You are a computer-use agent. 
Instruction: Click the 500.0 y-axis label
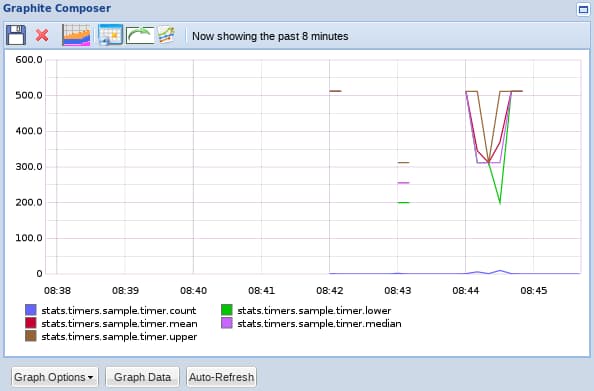tap(29, 95)
